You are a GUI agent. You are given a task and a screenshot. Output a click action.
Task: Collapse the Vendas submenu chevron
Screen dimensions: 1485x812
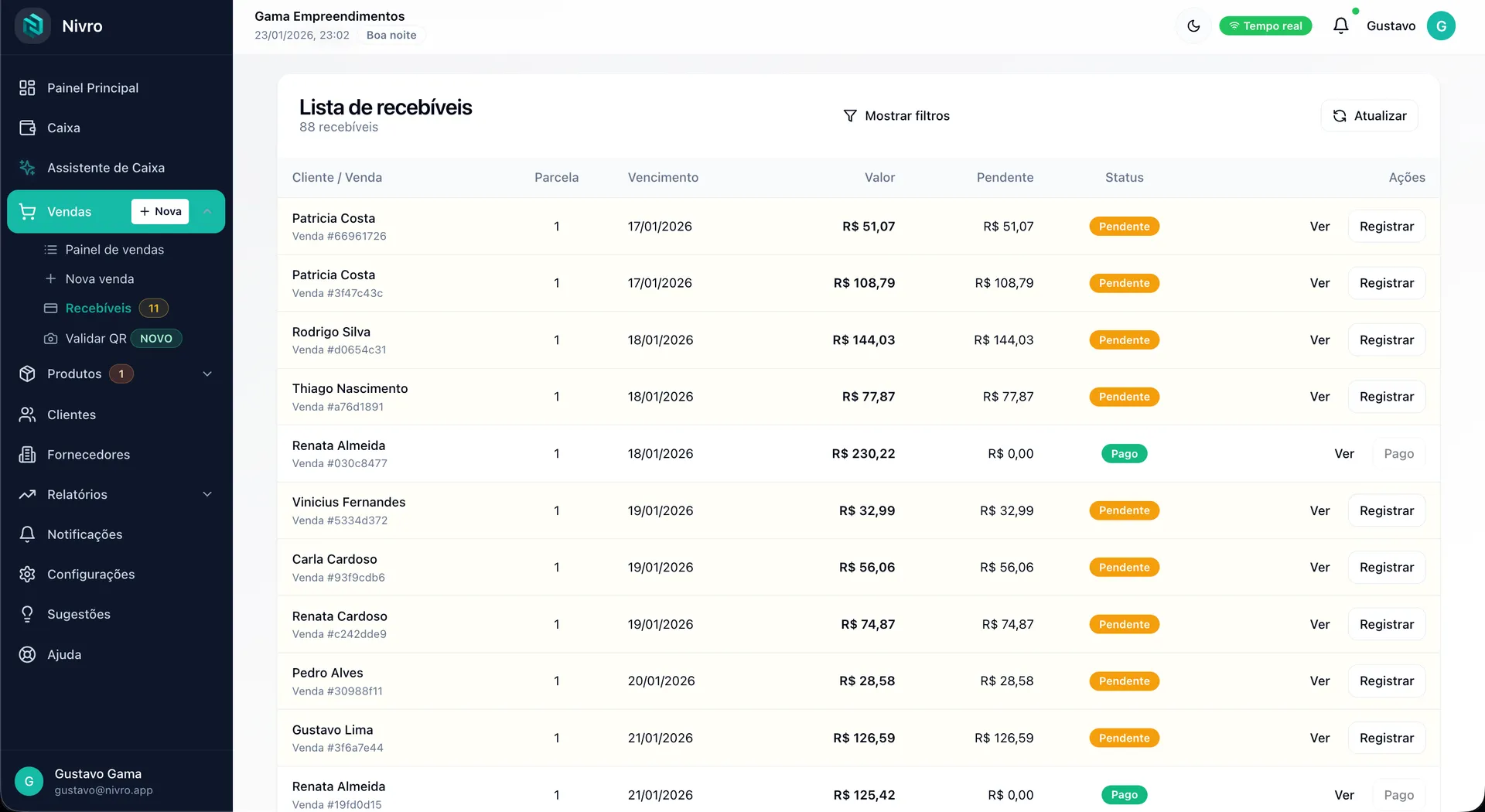(207, 212)
